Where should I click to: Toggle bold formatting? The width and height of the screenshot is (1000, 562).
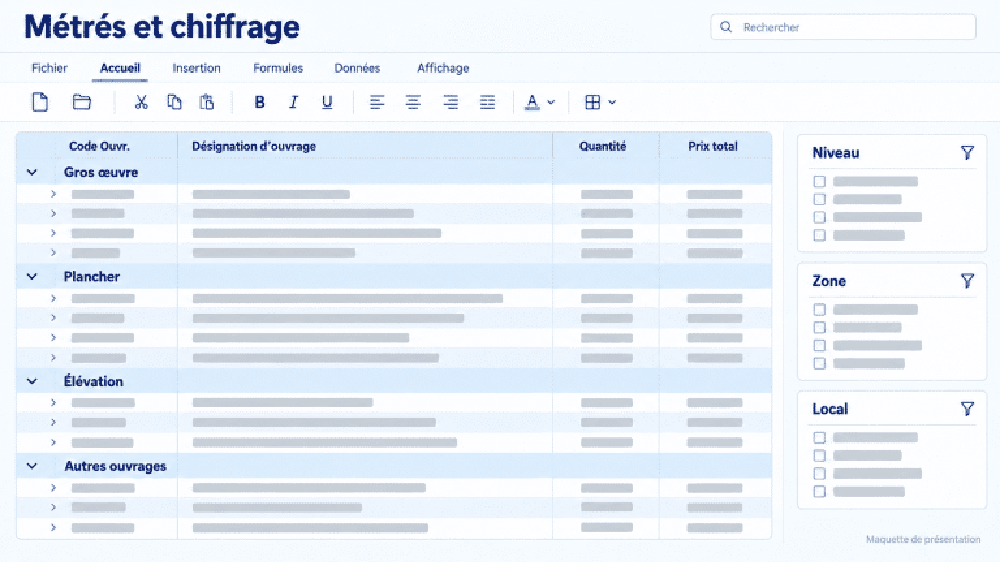tap(260, 102)
